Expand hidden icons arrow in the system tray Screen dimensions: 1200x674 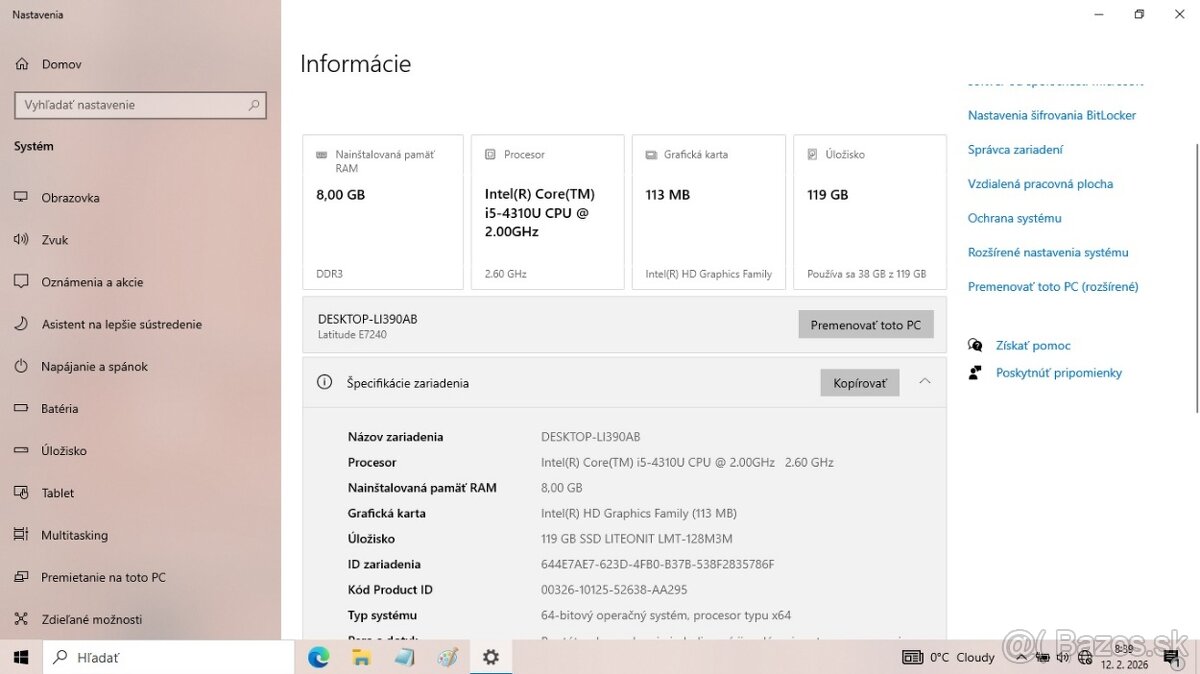tap(1021, 657)
